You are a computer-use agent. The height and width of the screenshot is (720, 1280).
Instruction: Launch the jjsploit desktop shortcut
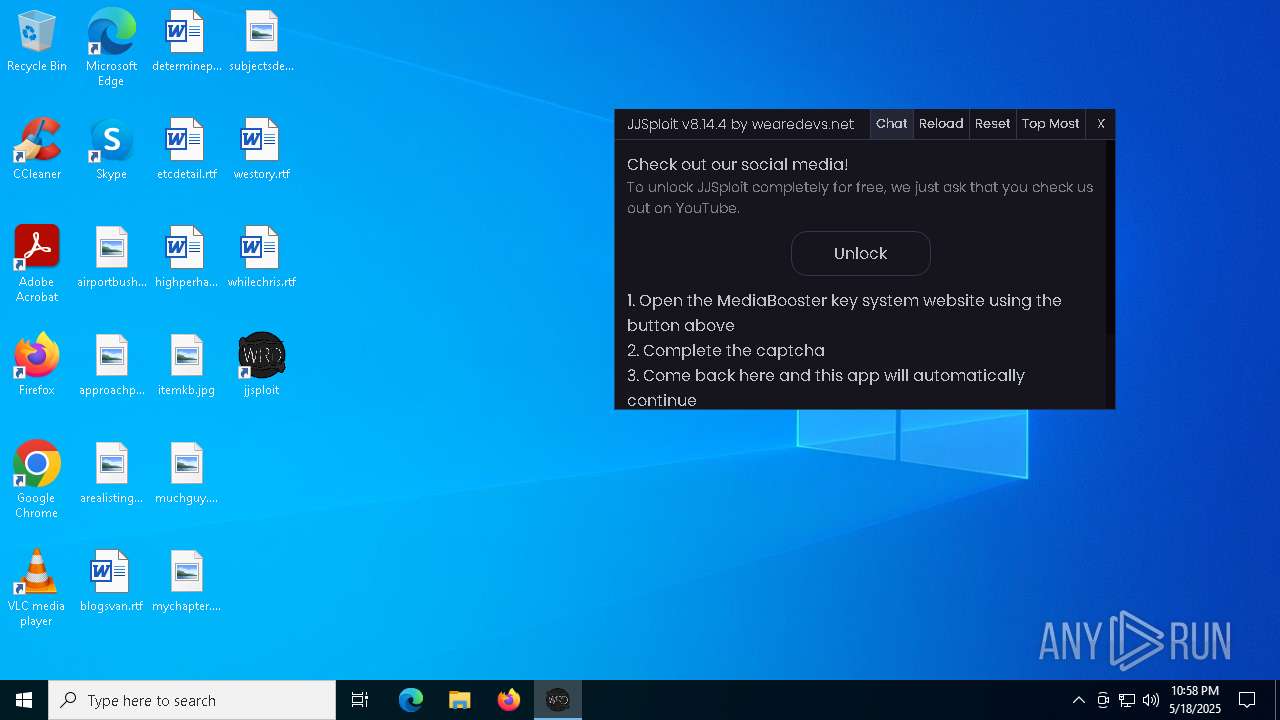261,366
